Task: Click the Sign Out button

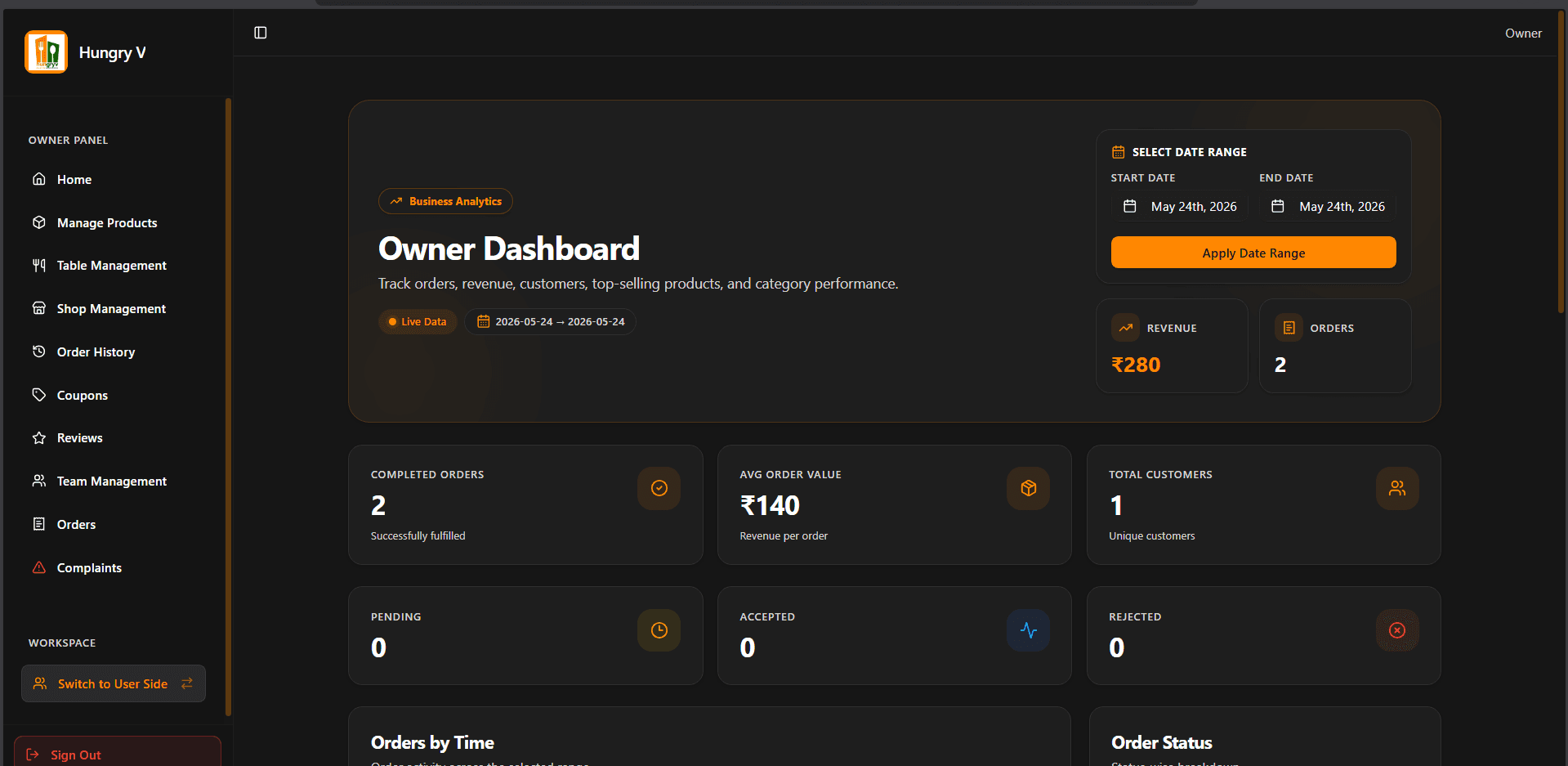Action: 118,752
